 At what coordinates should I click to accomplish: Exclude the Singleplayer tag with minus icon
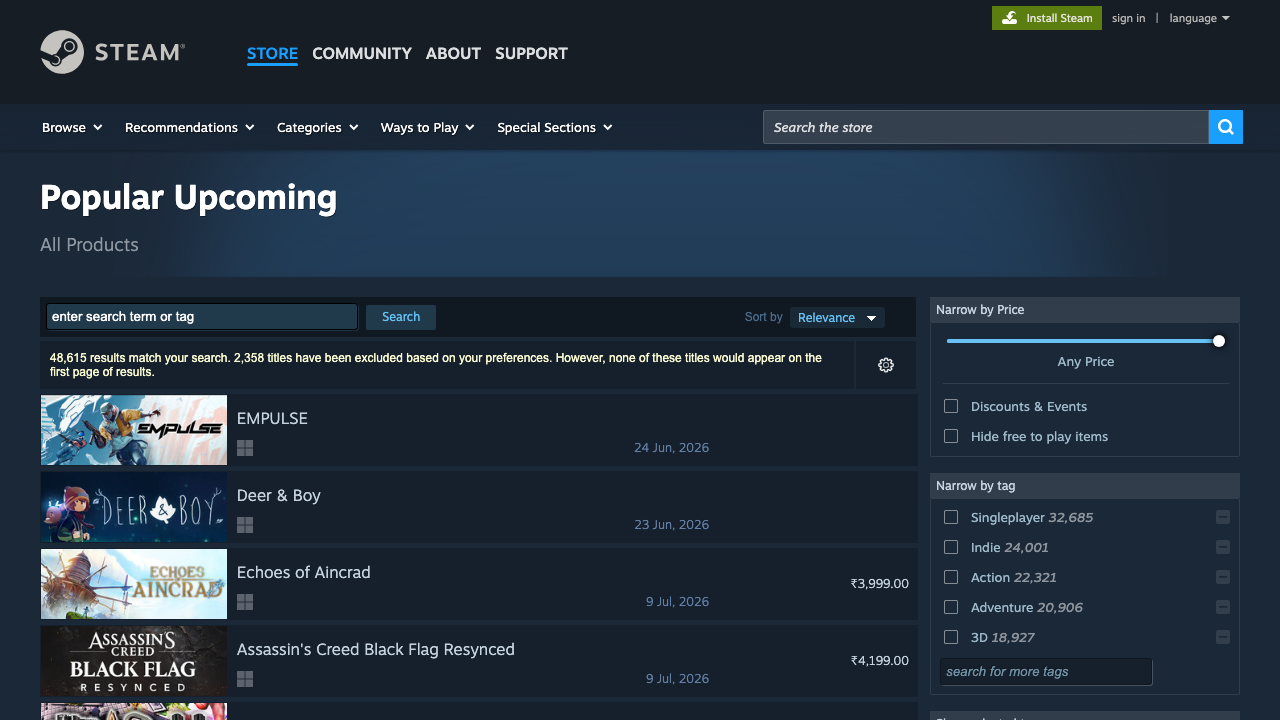click(1223, 517)
